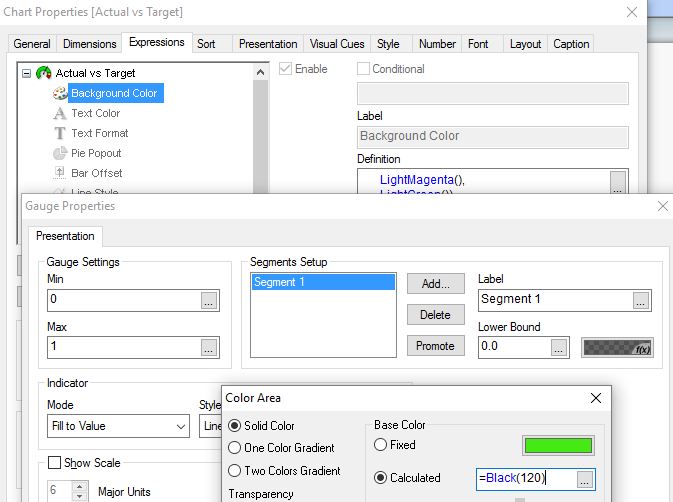Switch to the Caption tab
Viewport: 673px width, 502px height.
pos(571,44)
